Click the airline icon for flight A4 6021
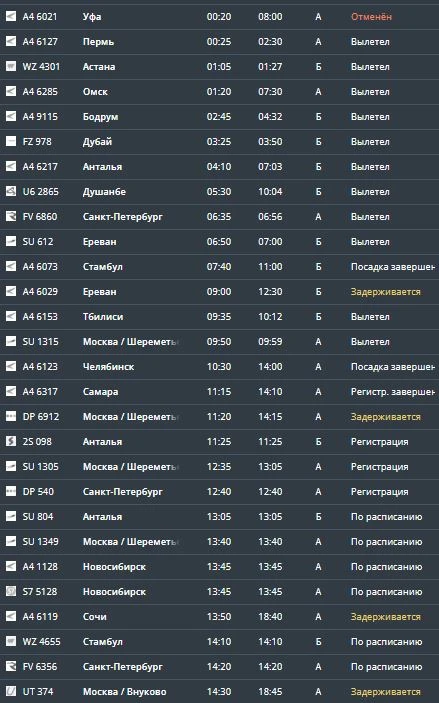 [x=11, y=17]
